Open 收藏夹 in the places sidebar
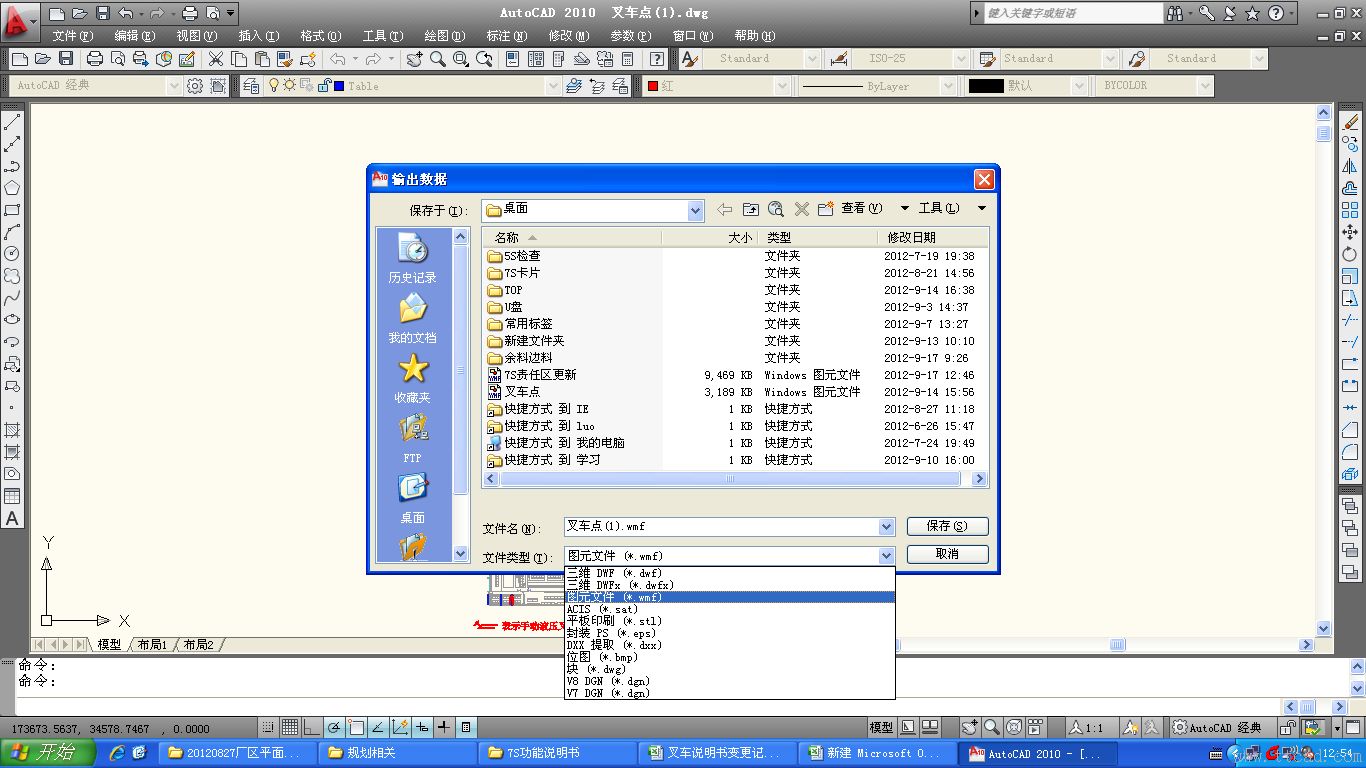The image size is (1366, 768). [x=412, y=378]
